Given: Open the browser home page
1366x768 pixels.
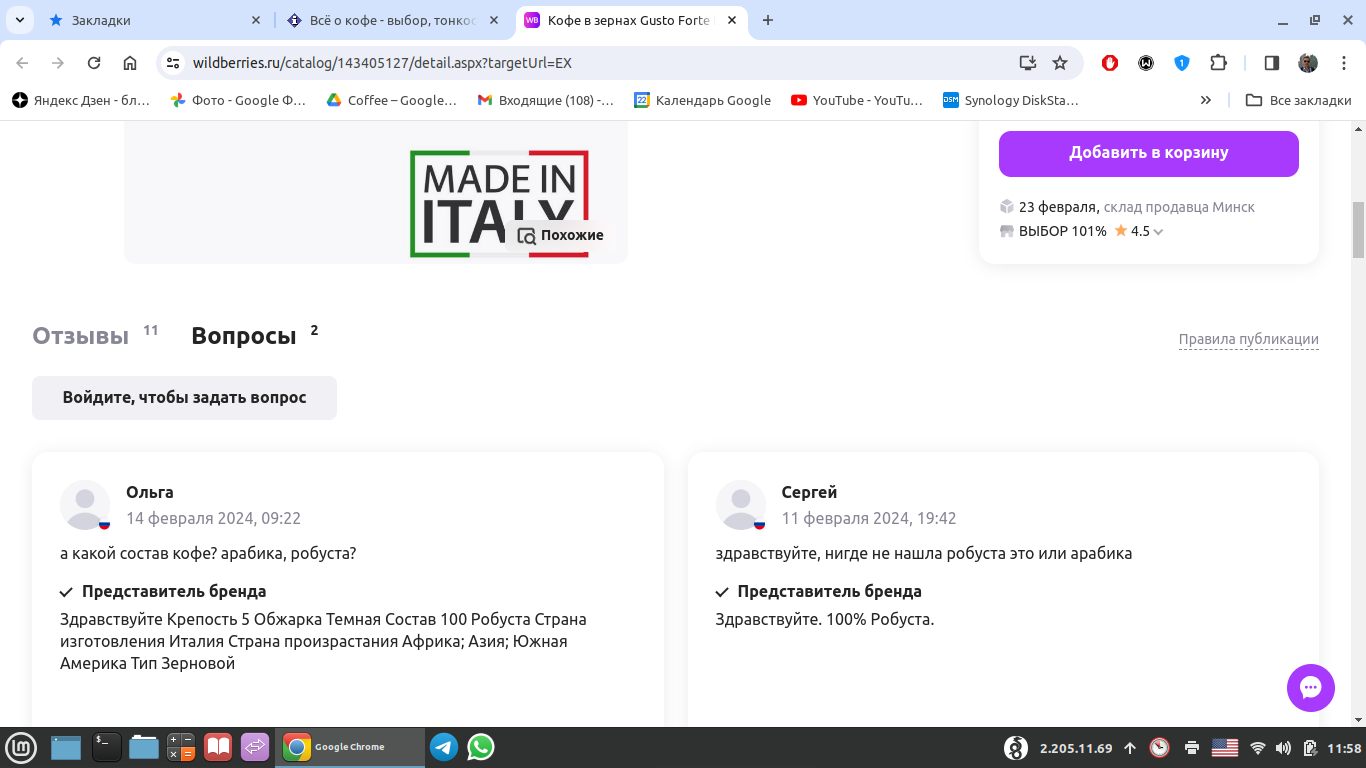Looking at the screenshot, I should click(130, 63).
